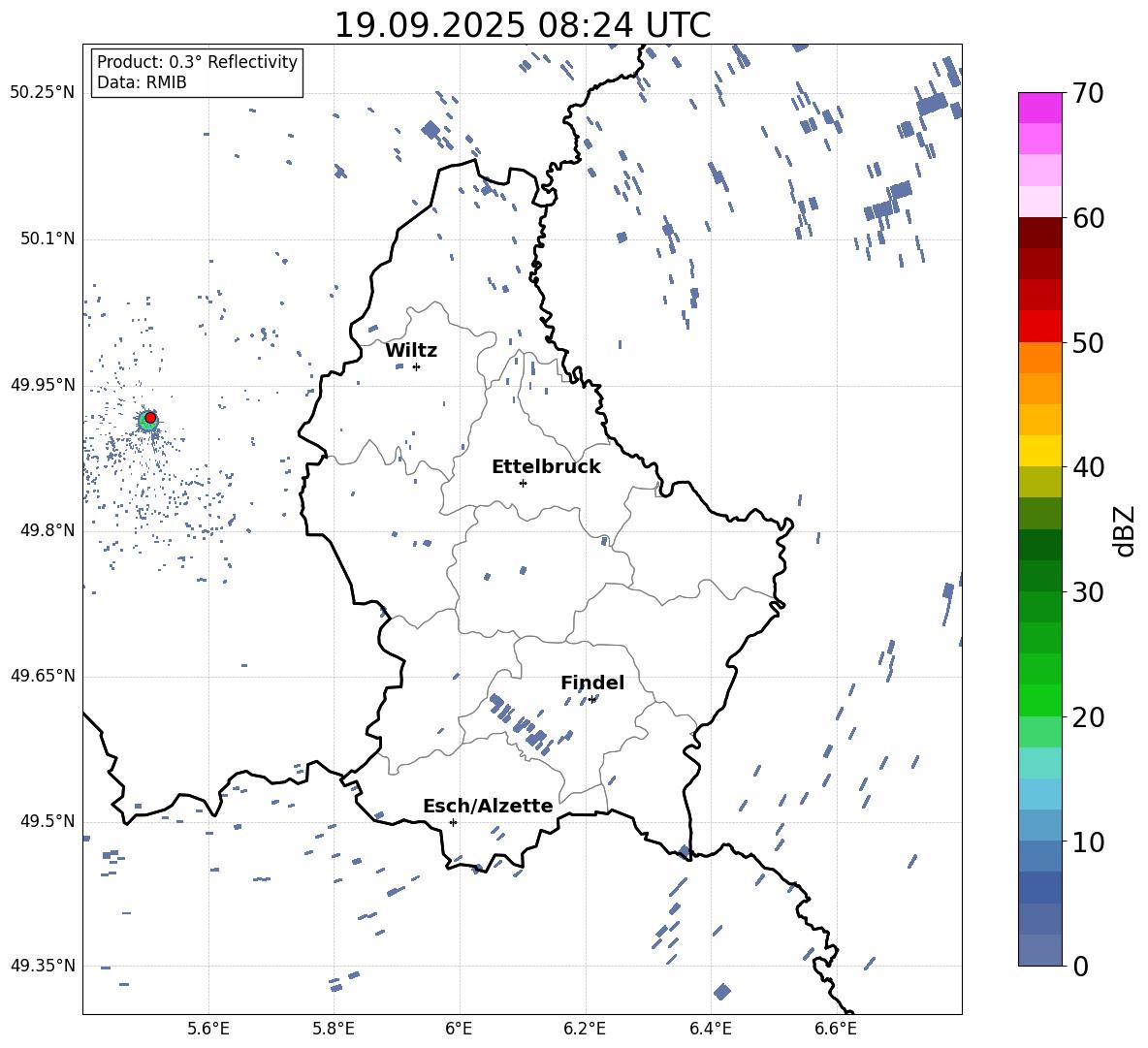Click the Product 0.3° Reflectivity info box
This screenshot has height=1048, width=1148.
click(197, 73)
